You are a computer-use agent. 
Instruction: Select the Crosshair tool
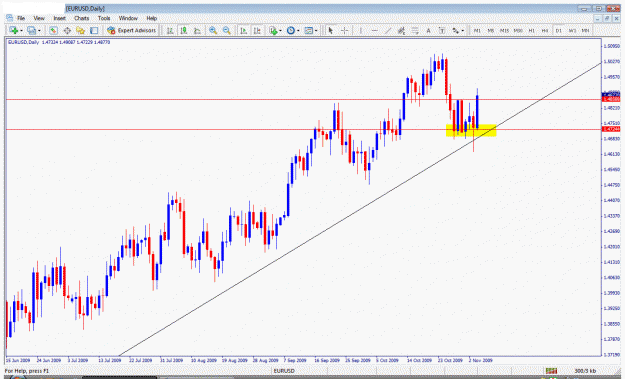click(x=344, y=30)
